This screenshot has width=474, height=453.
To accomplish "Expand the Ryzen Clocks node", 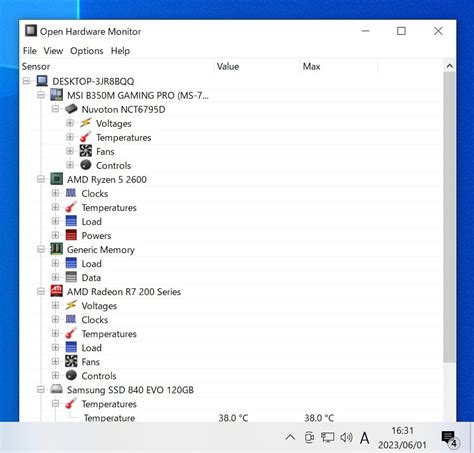I will (55, 193).
